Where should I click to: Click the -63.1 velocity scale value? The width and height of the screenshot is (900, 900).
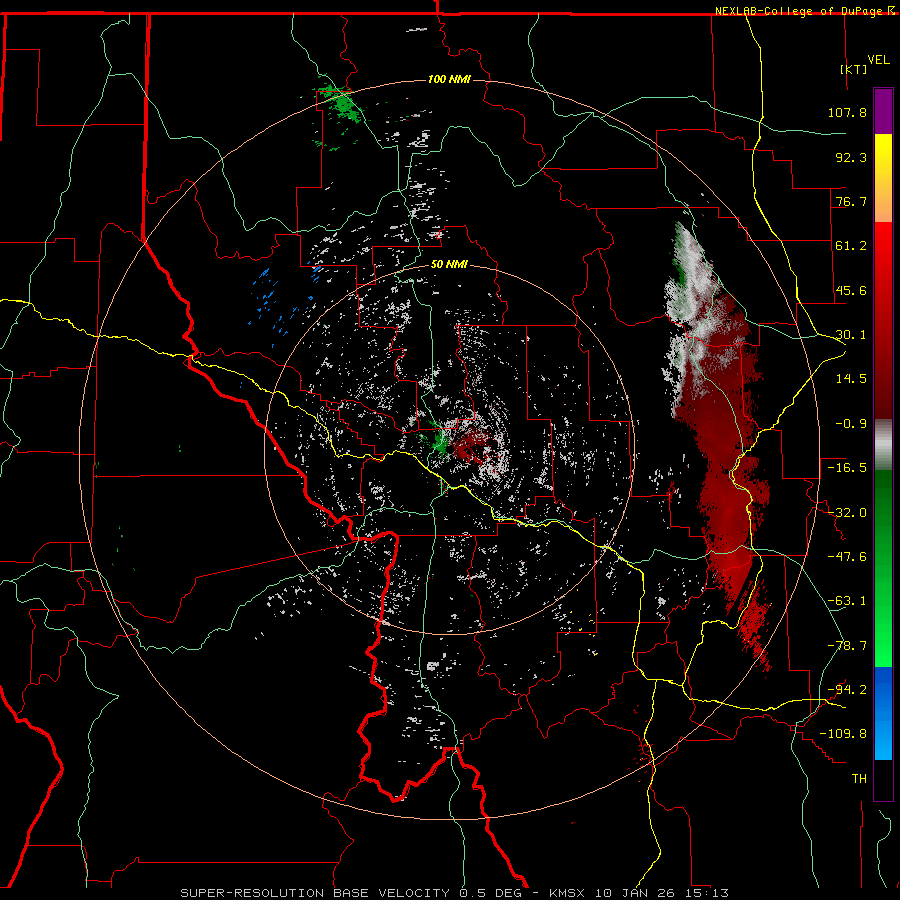click(847, 601)
